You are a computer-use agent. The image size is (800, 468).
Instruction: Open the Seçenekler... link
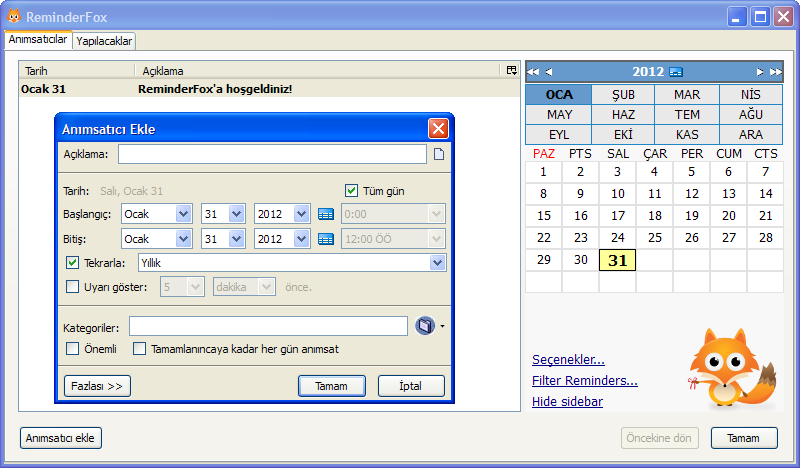(568, 360)
